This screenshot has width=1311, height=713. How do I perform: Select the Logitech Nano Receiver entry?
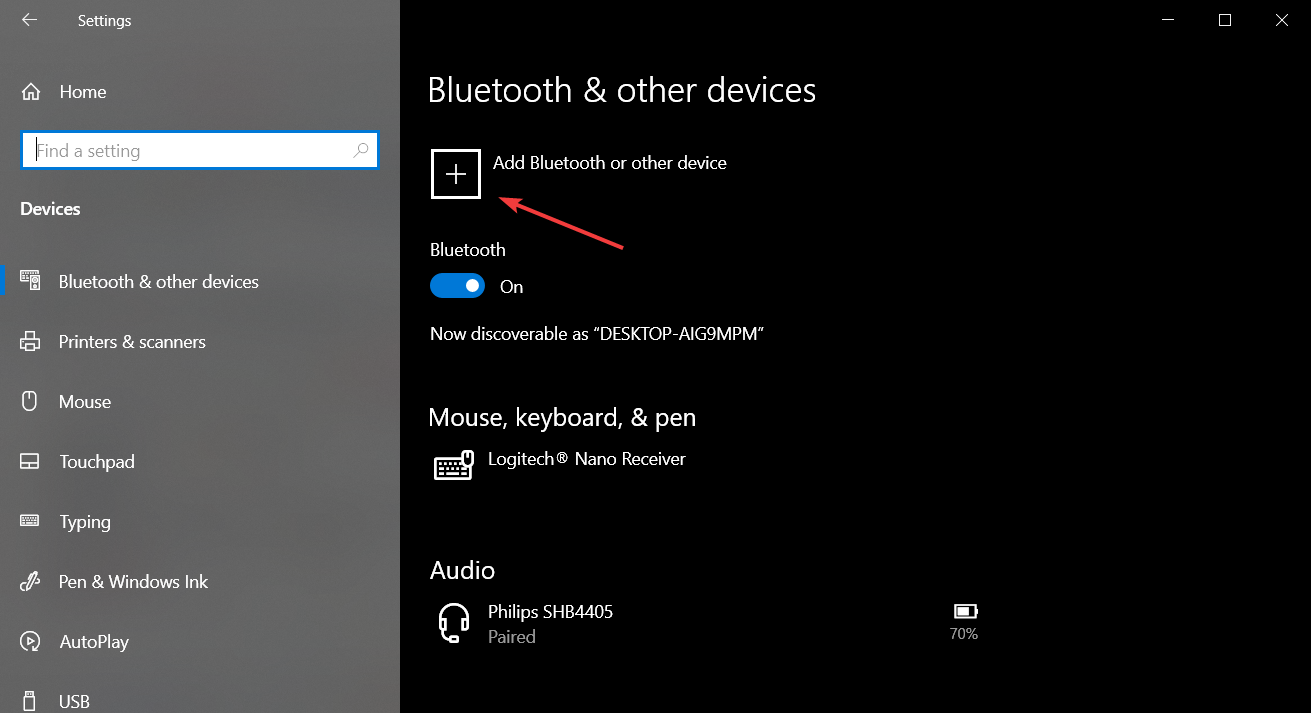pyautogui.click(x=586, y=460)
